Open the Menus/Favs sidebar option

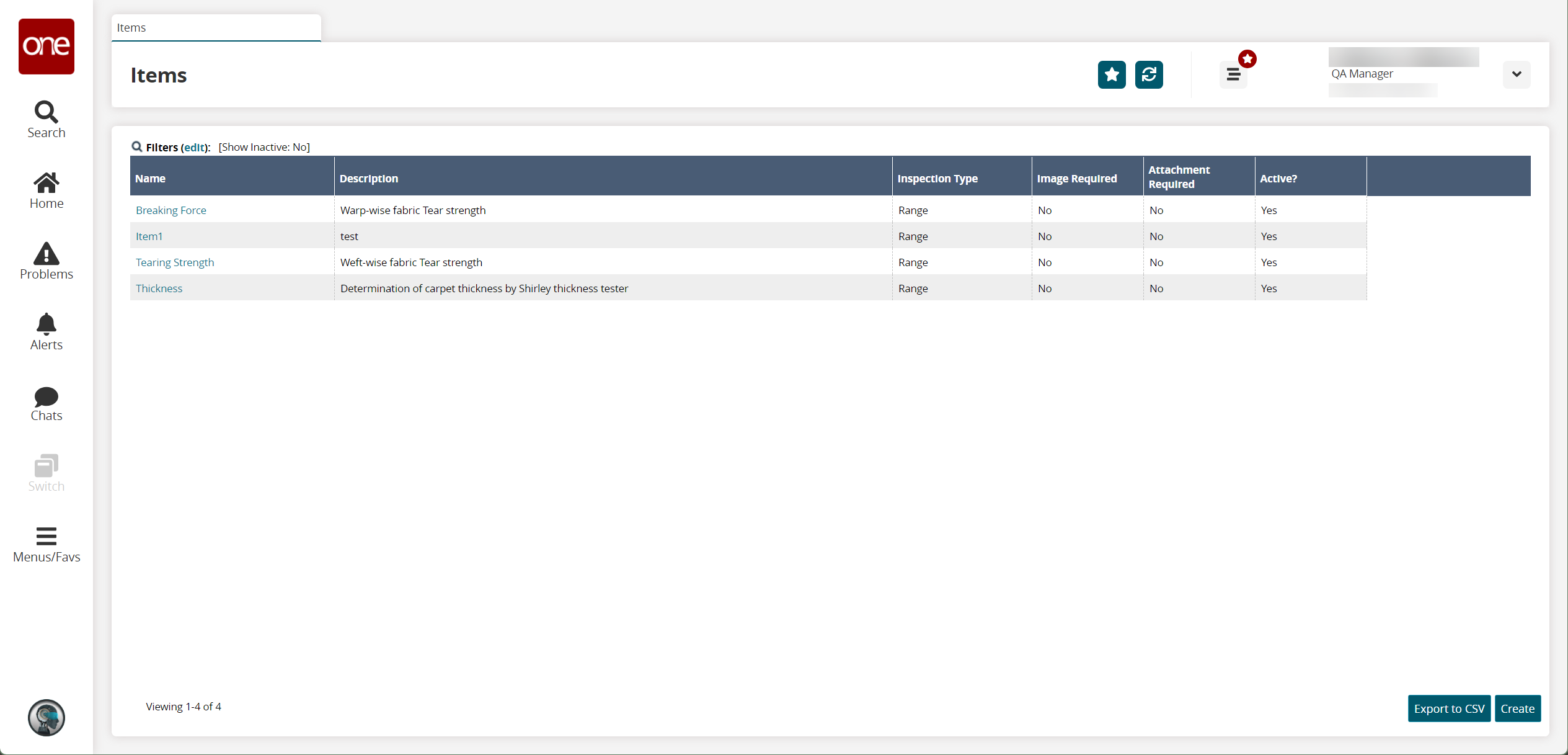click(x=45, y=543)
